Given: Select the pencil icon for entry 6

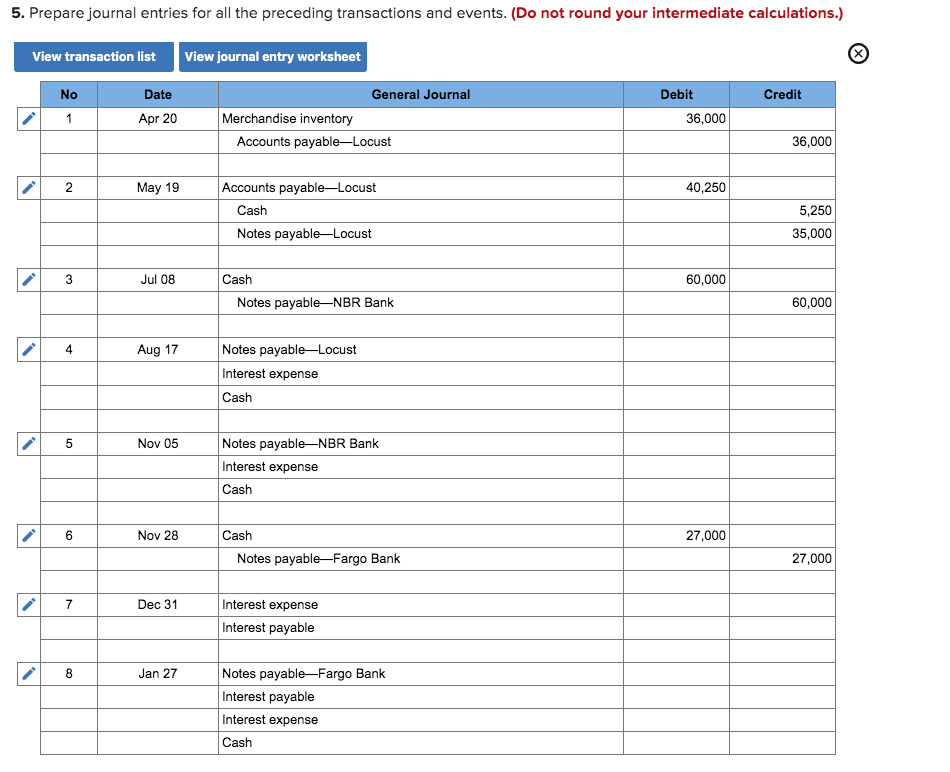Looking at the screenshot, I should [x=28, y=535].
